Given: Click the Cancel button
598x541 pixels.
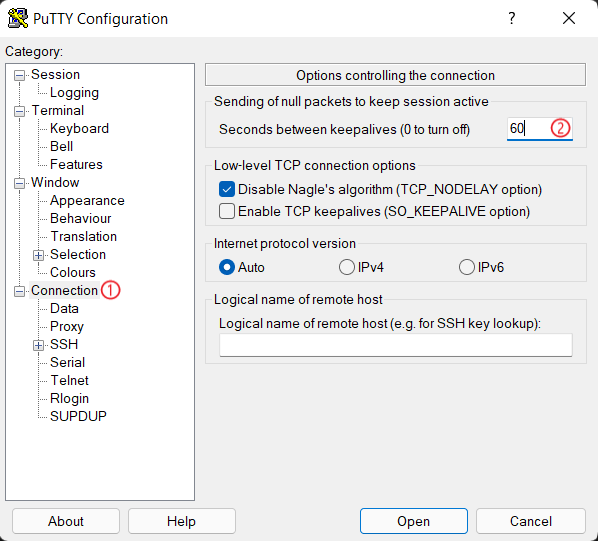Looking at the screenshot, I should (530, 521).
